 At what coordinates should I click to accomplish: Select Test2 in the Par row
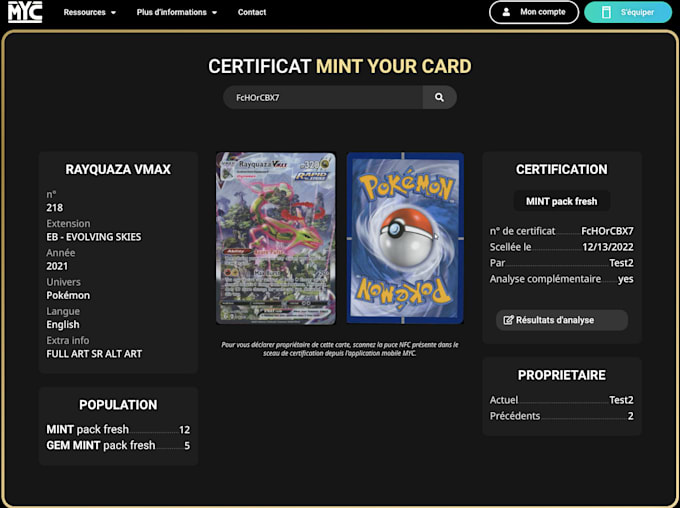point(621,263)
